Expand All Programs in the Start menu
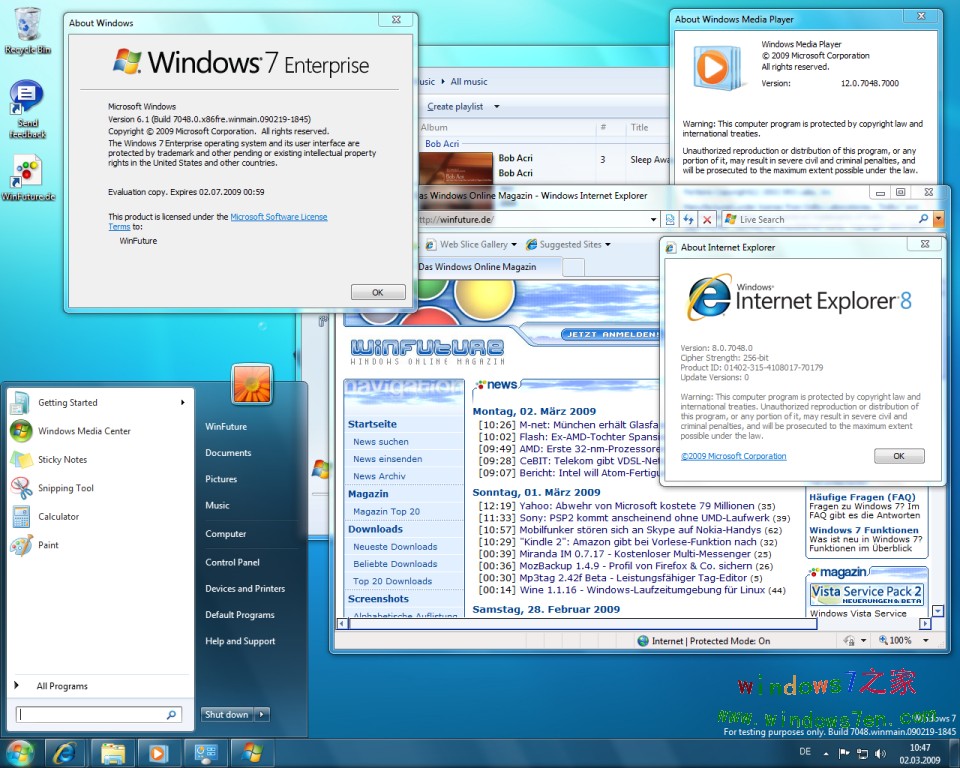960x768 pixels. 62,686
